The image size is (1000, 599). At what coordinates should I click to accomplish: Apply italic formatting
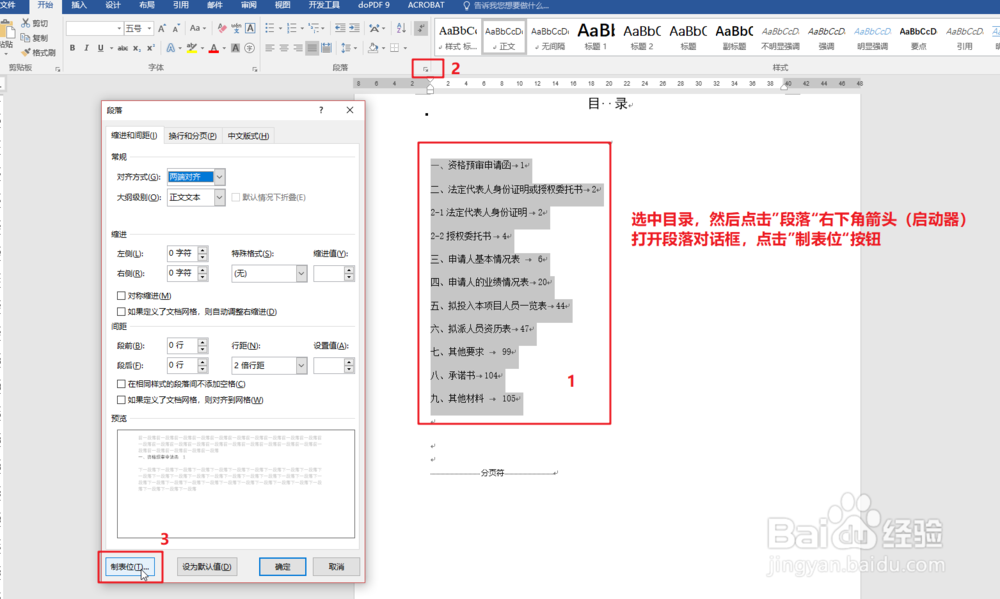point(87,47)
